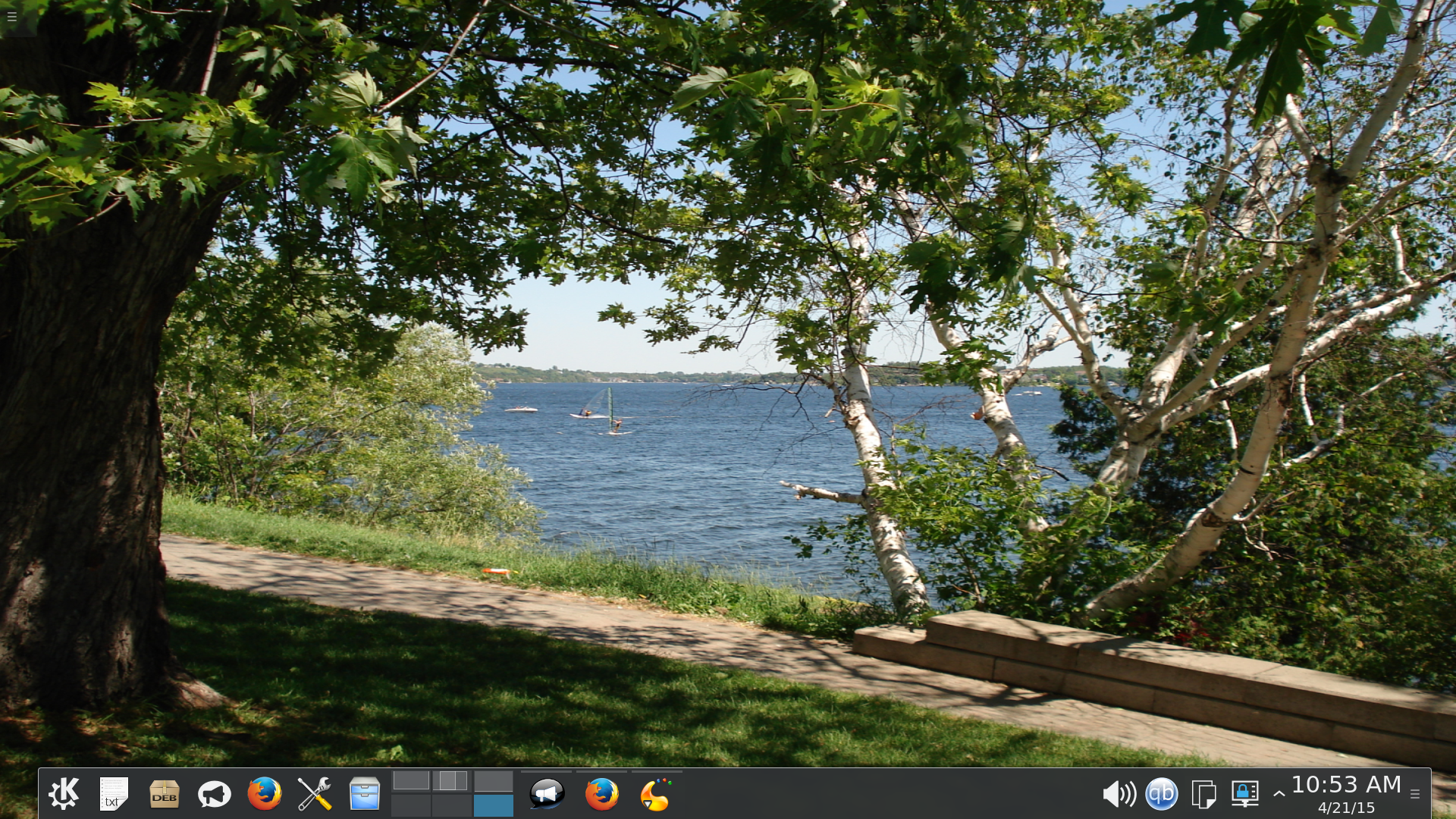The image size is (1456, 819).
Task: Open the Firefox launcher next to the wrench icon
Action: [264, 794]
